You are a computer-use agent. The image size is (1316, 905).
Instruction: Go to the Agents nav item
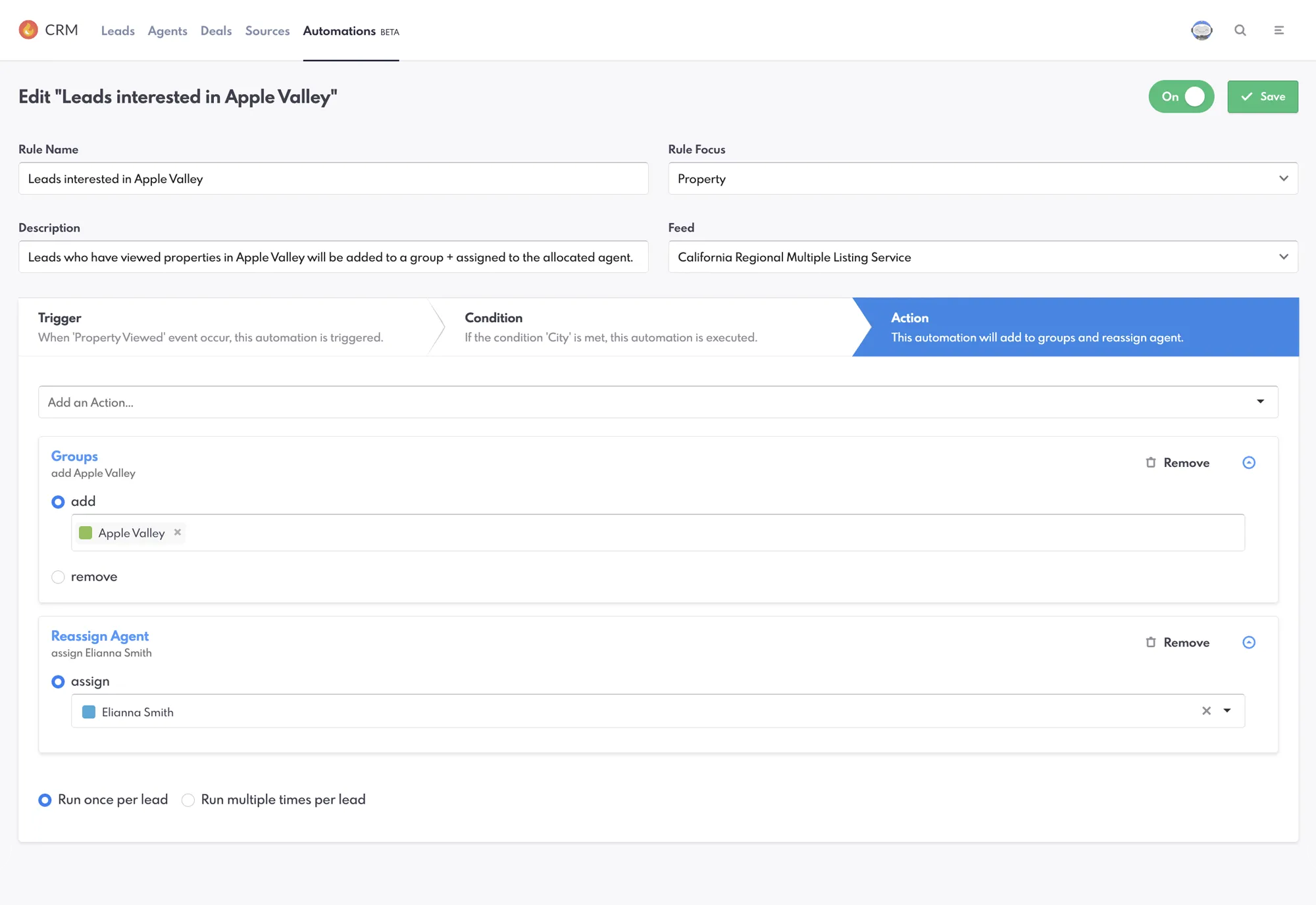167,31
